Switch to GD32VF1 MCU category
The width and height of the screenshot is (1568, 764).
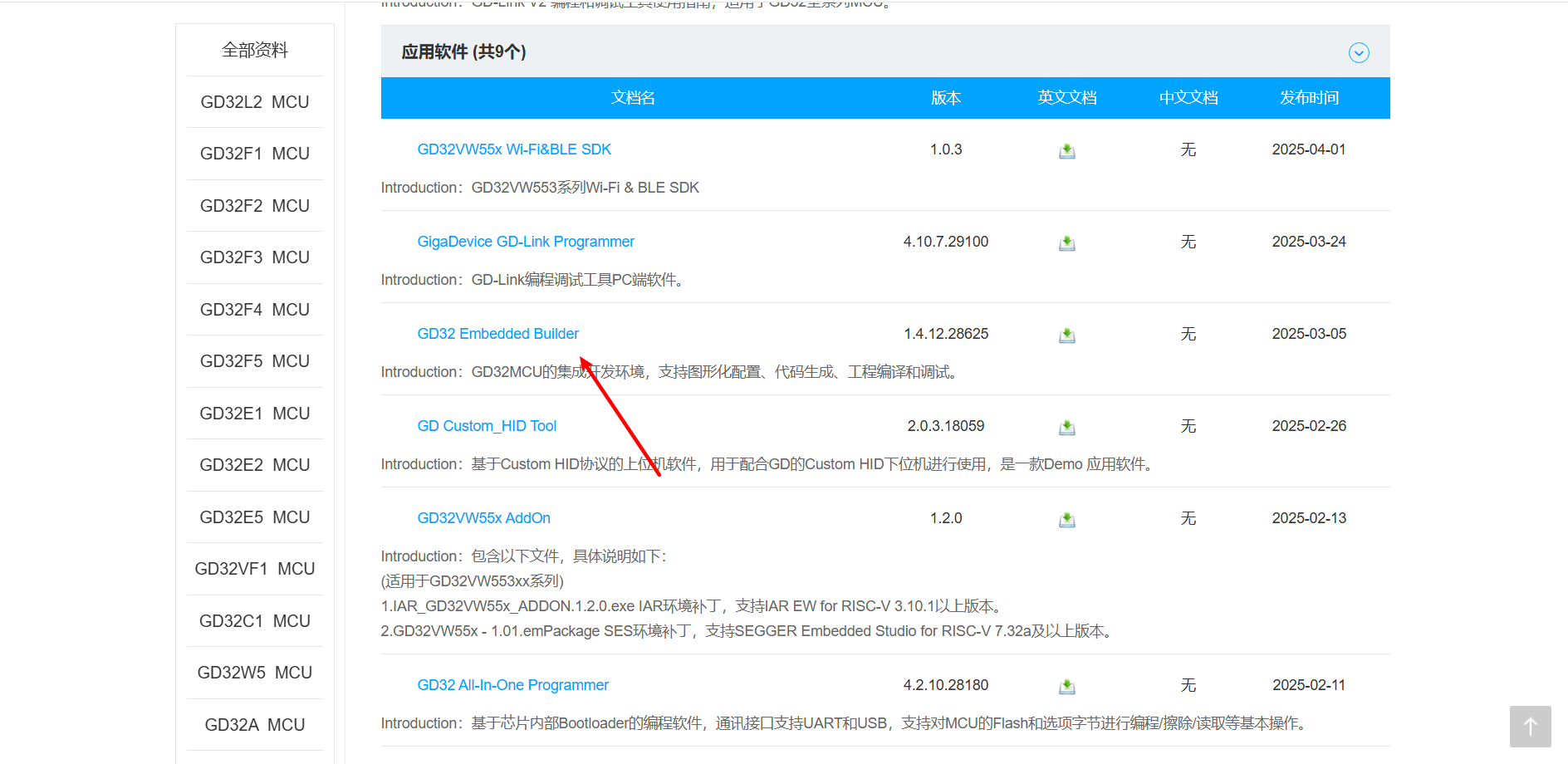[x=255, y=569]
